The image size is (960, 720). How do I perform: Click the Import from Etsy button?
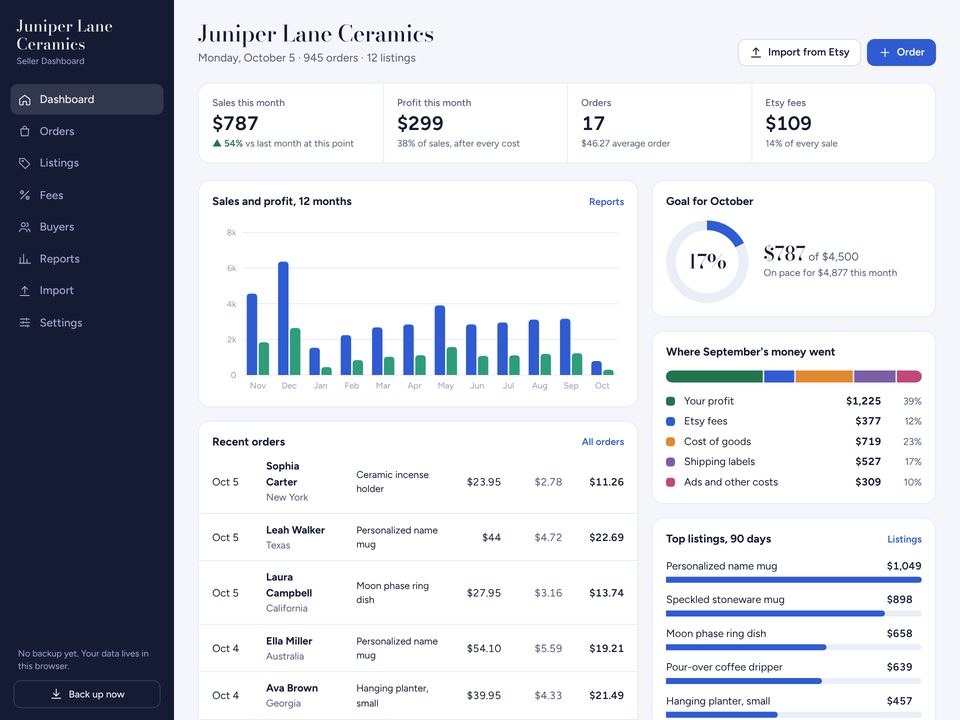point(799,53)
